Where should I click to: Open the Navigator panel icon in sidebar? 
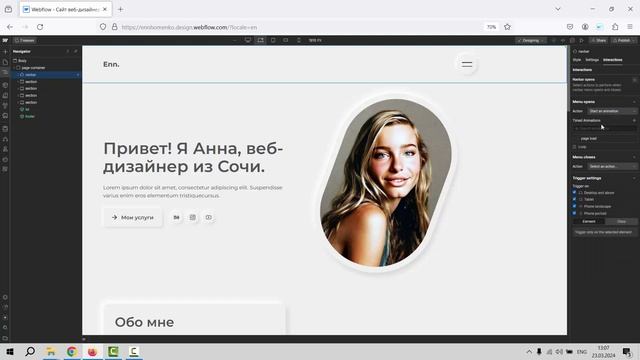(x=5, y=73)
